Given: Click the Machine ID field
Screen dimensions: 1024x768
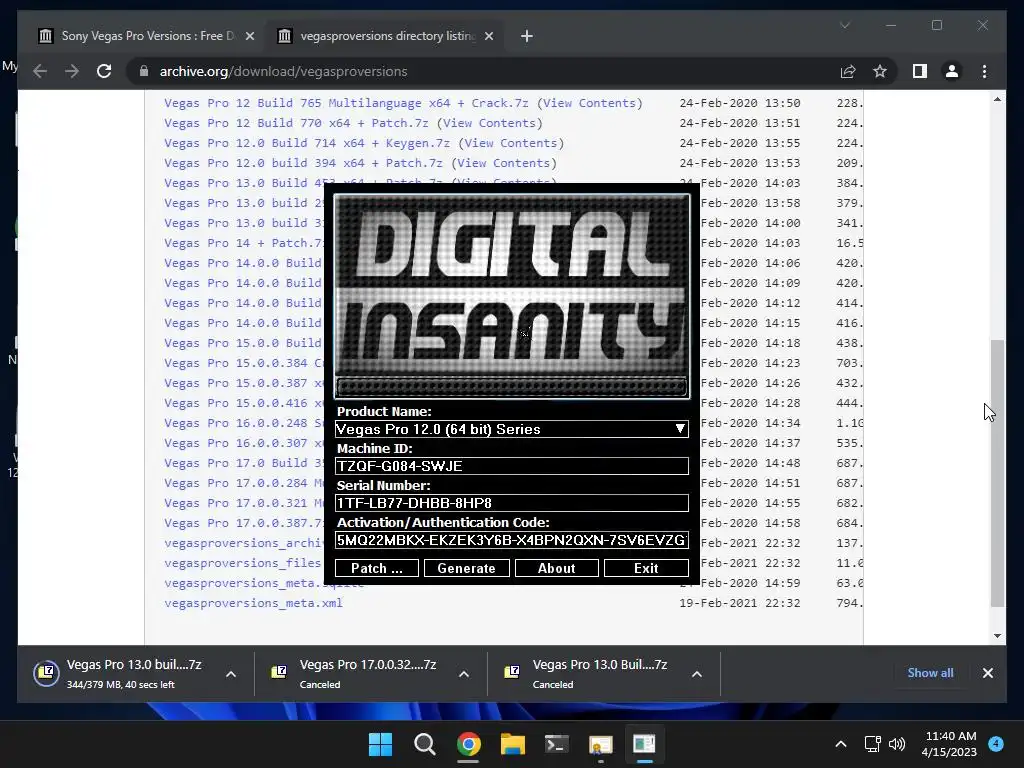Looking at the screenshot, I should 511,466.
